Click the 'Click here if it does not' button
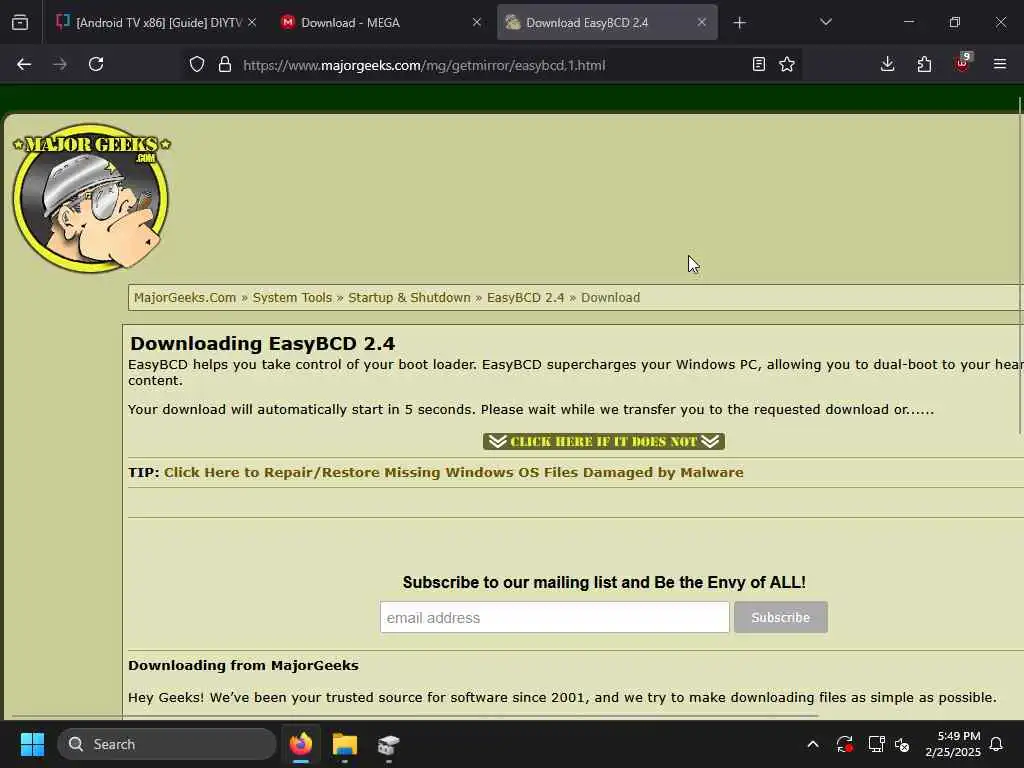The image size is (1024, 768). [604, 441]
